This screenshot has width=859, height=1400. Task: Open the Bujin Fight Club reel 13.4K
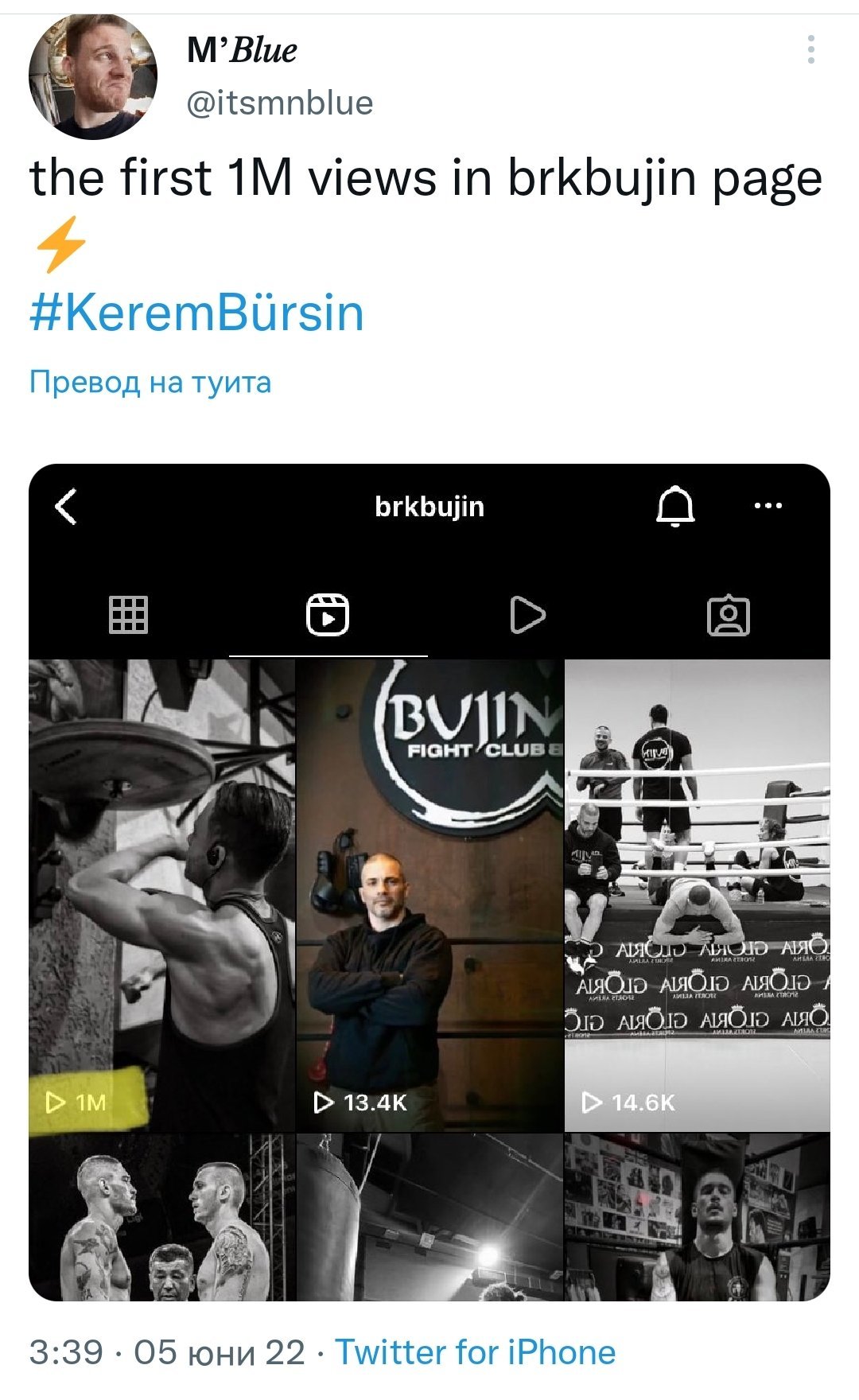tap(429, 895)
